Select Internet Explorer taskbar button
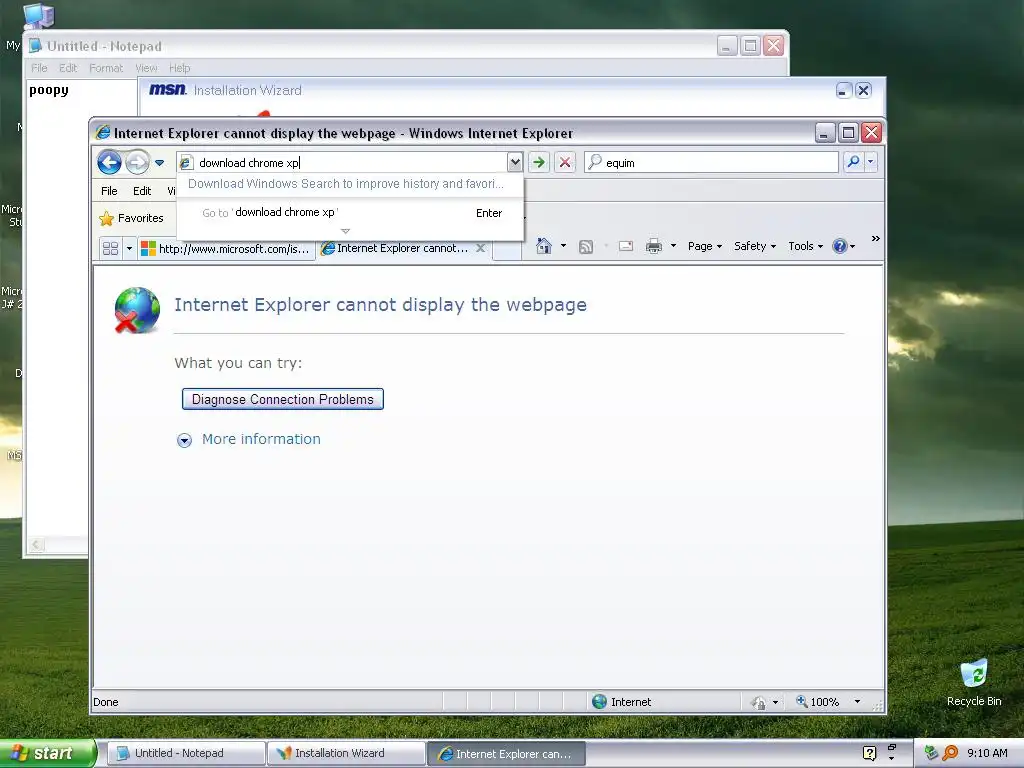This screenshot has height=768, width=1024. click(x=506, y=754)
